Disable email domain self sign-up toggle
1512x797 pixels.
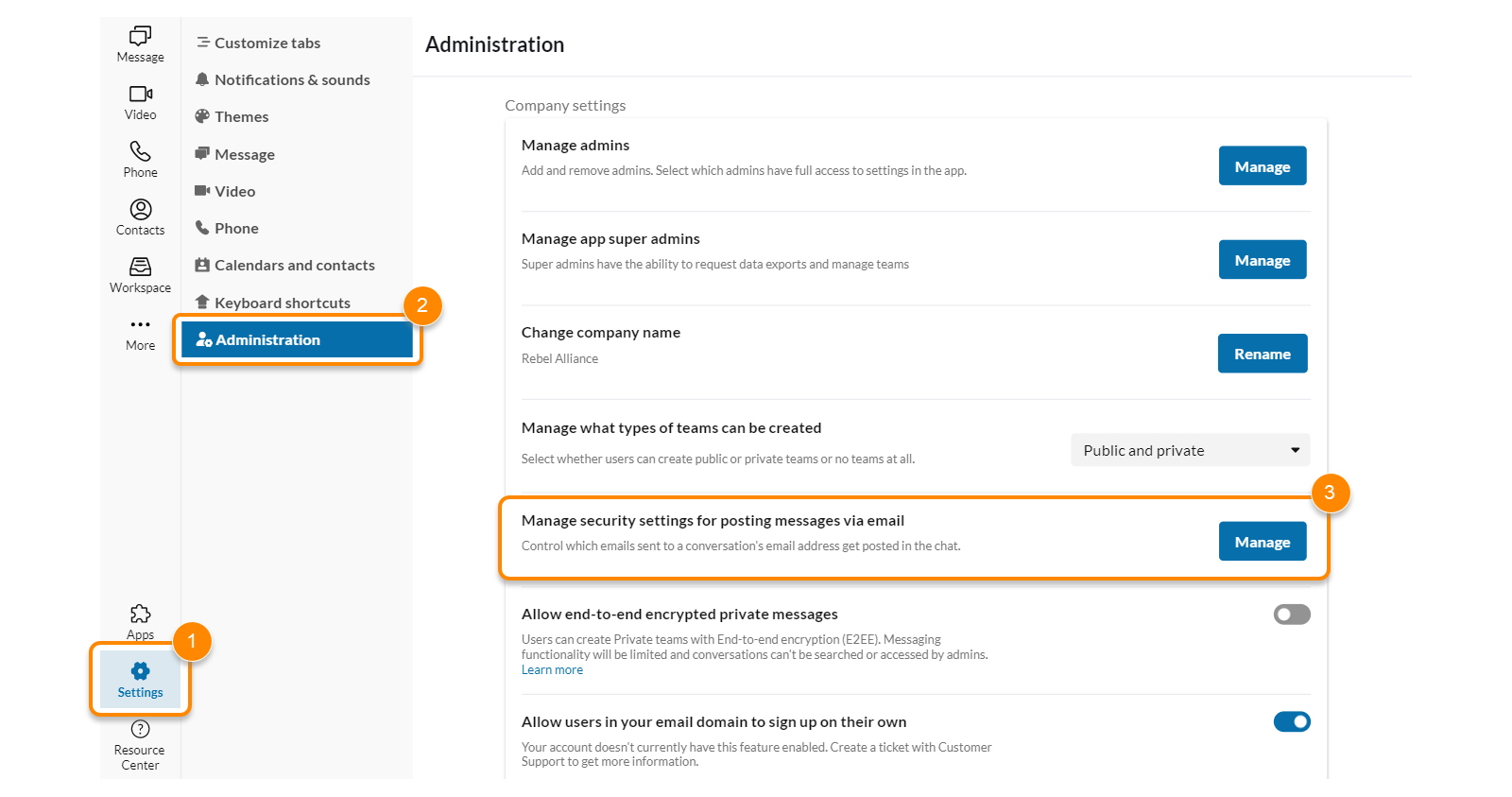tap(1291, 722)
